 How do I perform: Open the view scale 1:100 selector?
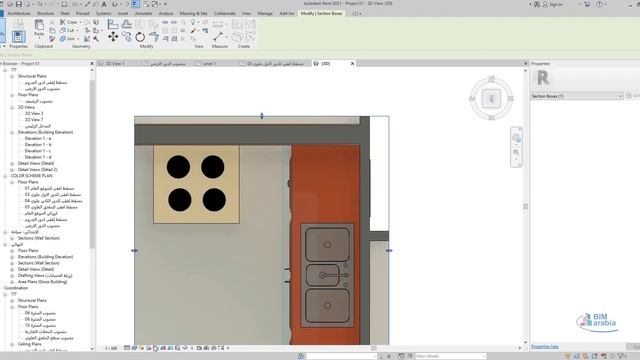tap(111, 348)
